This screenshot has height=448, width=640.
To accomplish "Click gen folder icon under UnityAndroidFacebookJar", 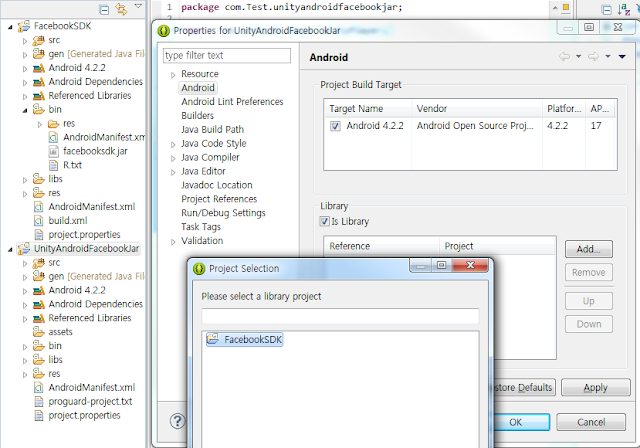I will pyautogui.click(x=38, y=276).
